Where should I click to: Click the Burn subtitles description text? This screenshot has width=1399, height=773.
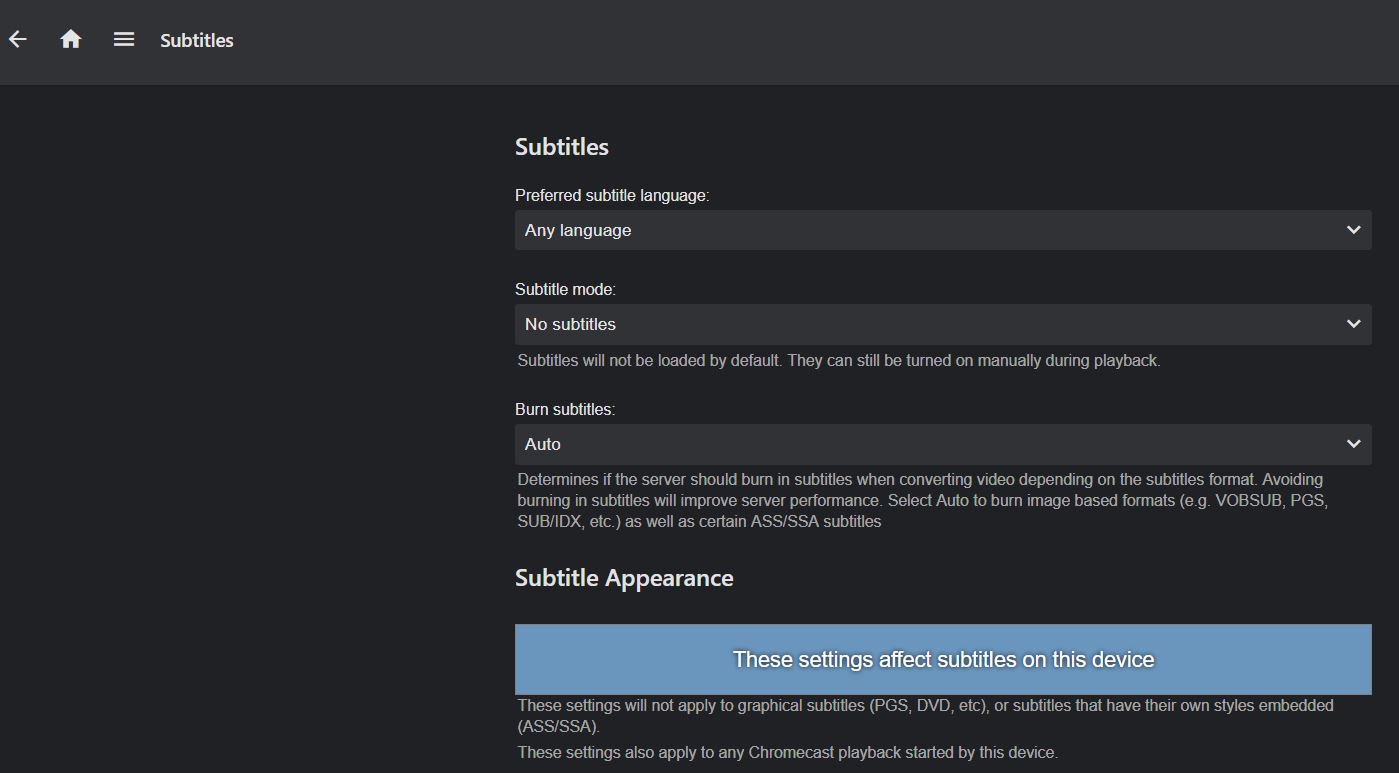click(x=920, y=500)
